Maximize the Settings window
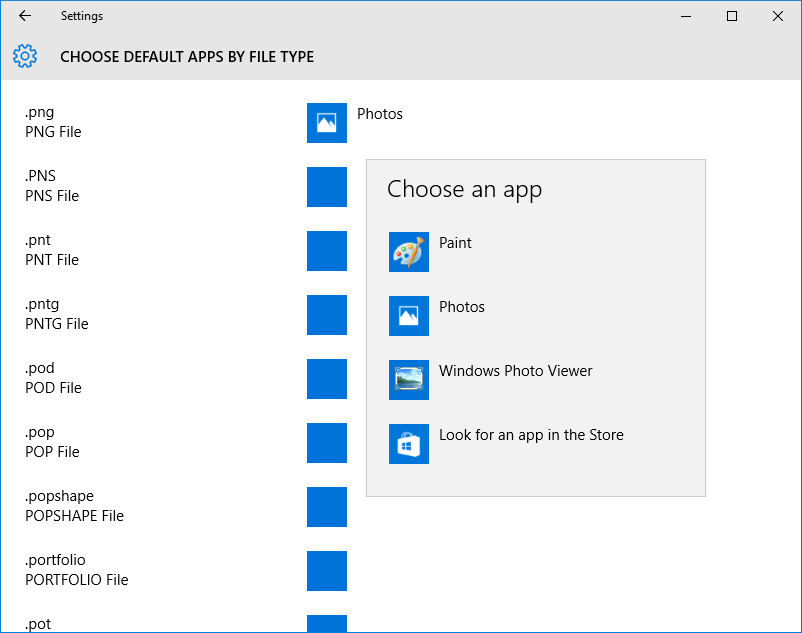Screen dimensions: 802x633 click(x=732, y=16)
